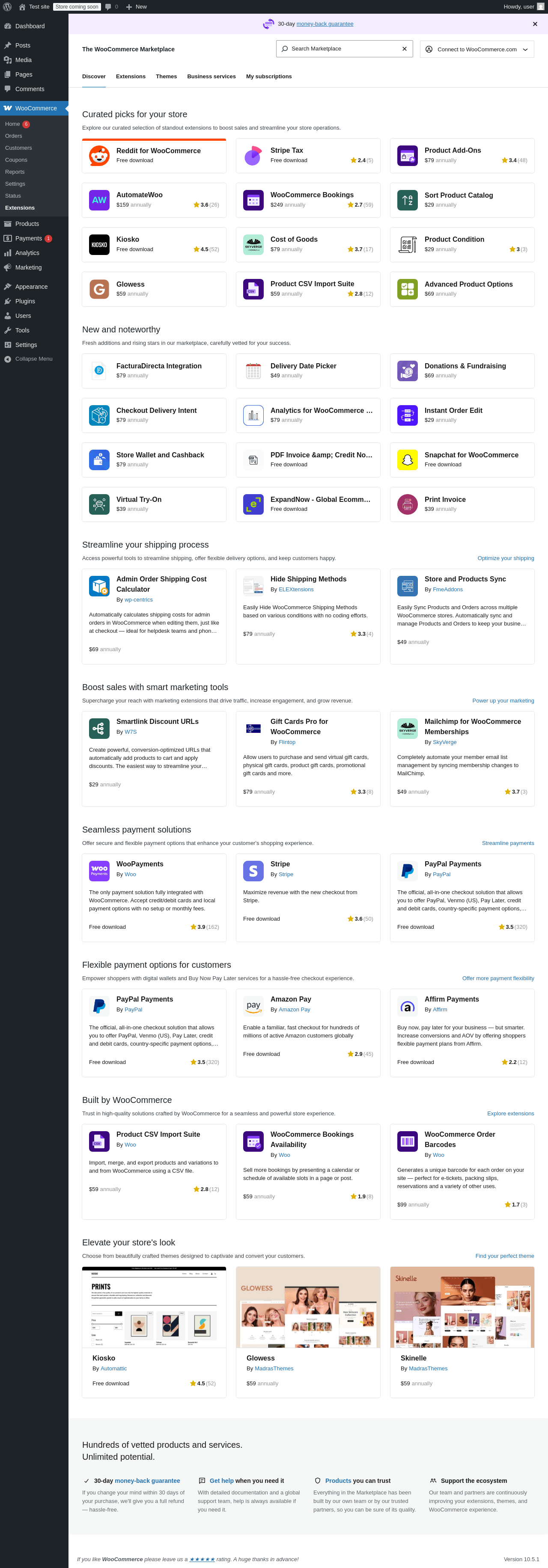This screenshot has height=1568, width=548.
Task: Open the Kiosko theme preview thumbnail
Action: coord(154,1307)
